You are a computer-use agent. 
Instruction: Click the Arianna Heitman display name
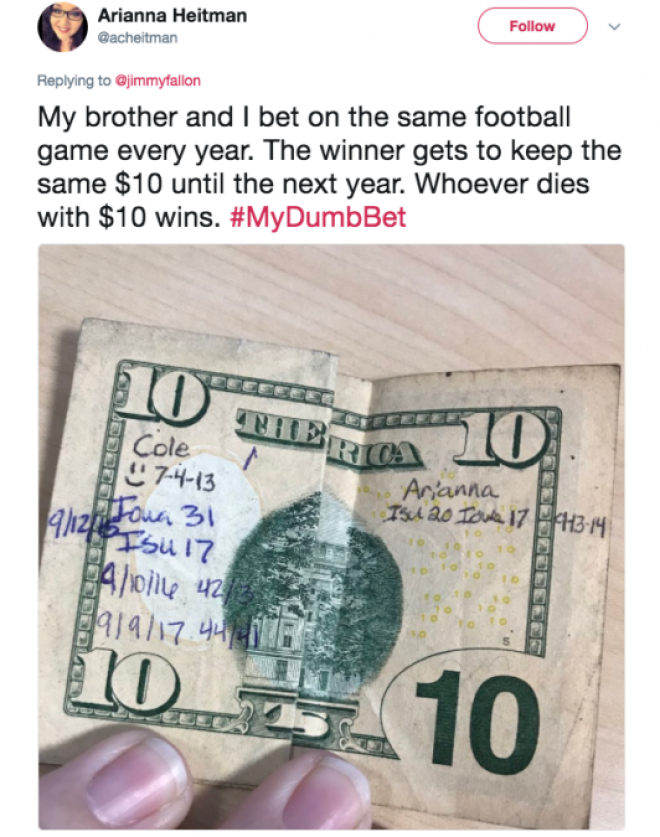pos(172,15)
